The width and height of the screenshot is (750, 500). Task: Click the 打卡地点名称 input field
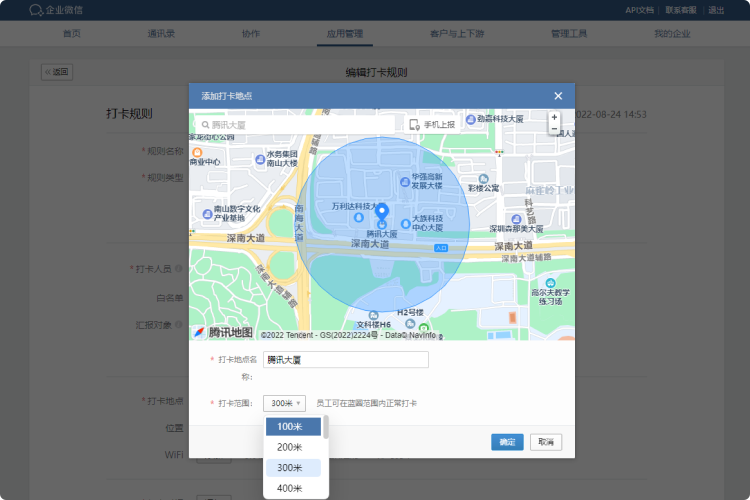point(346,360)
